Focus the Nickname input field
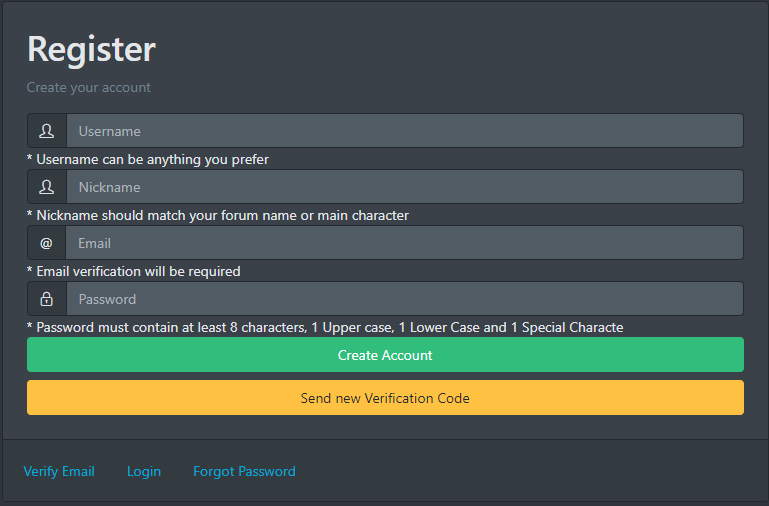 pos(405,187)
